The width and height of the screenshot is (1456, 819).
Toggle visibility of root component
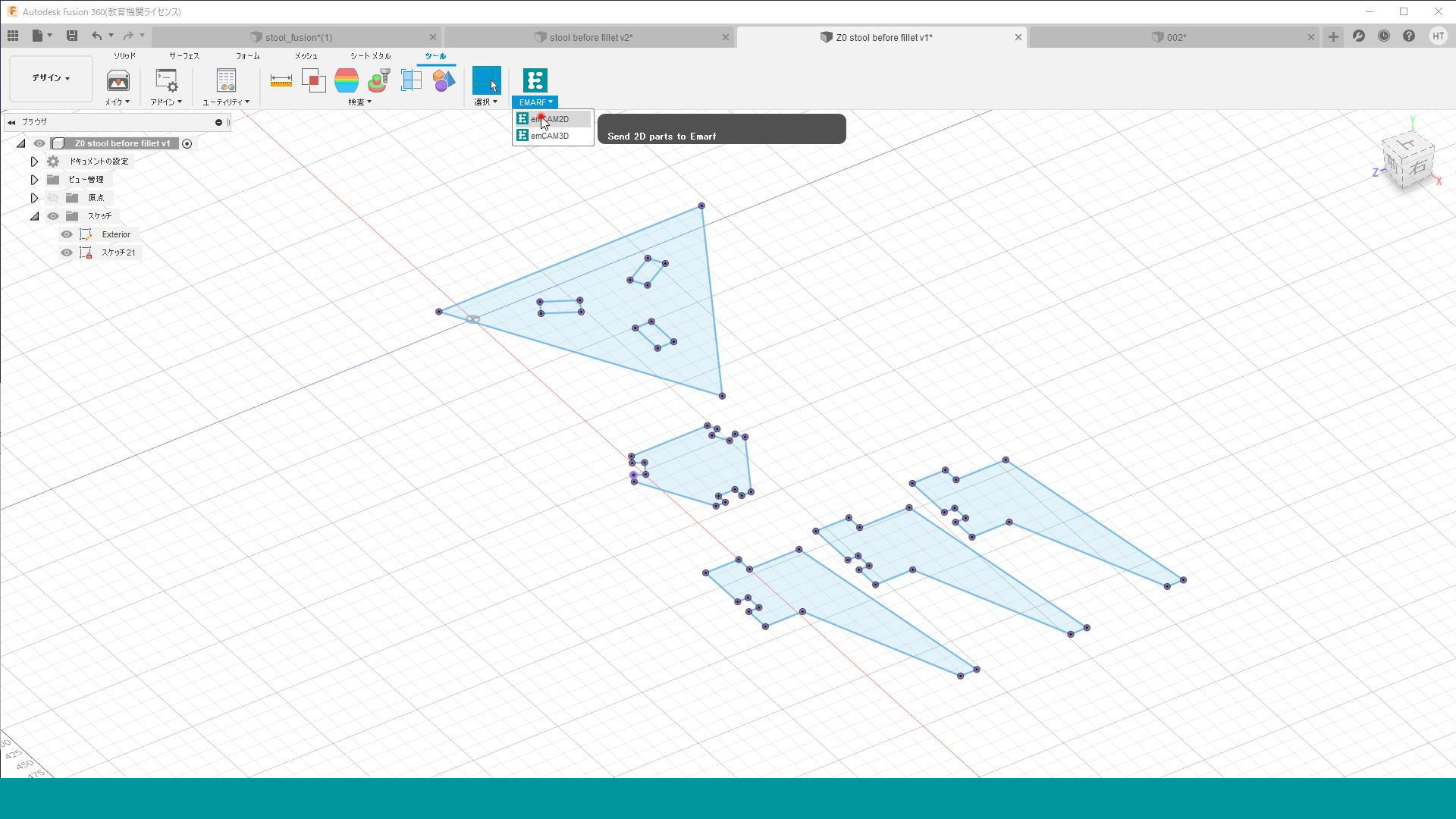39,143
